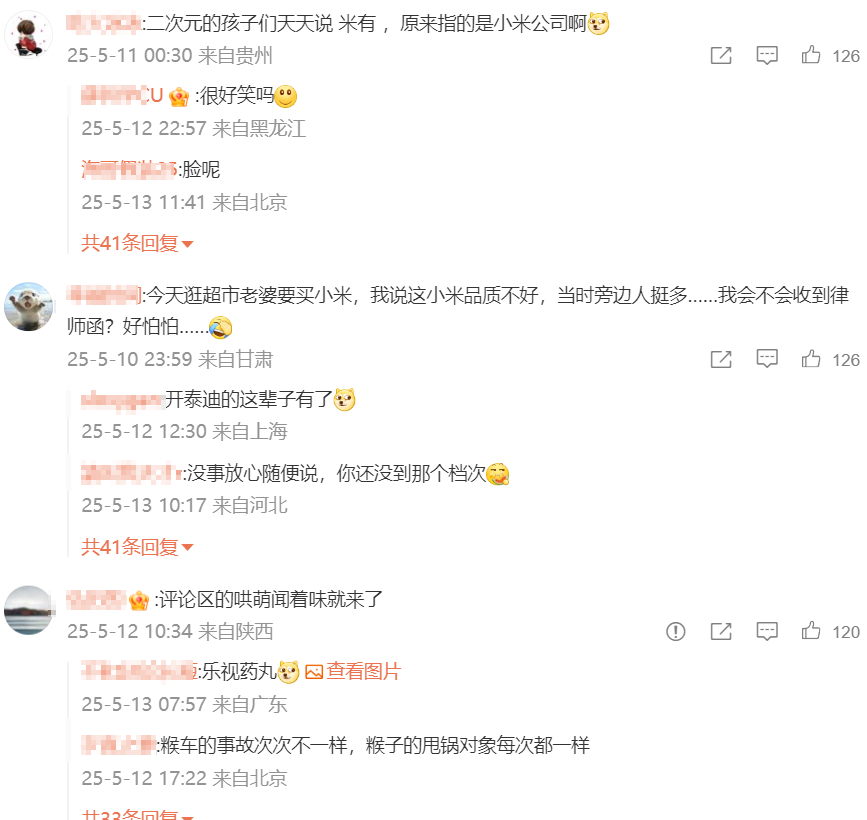The height and width of the screenshot is (820, 867).
Task: Share the 二次元 comment from 贵州
Action: pos(721,55)
